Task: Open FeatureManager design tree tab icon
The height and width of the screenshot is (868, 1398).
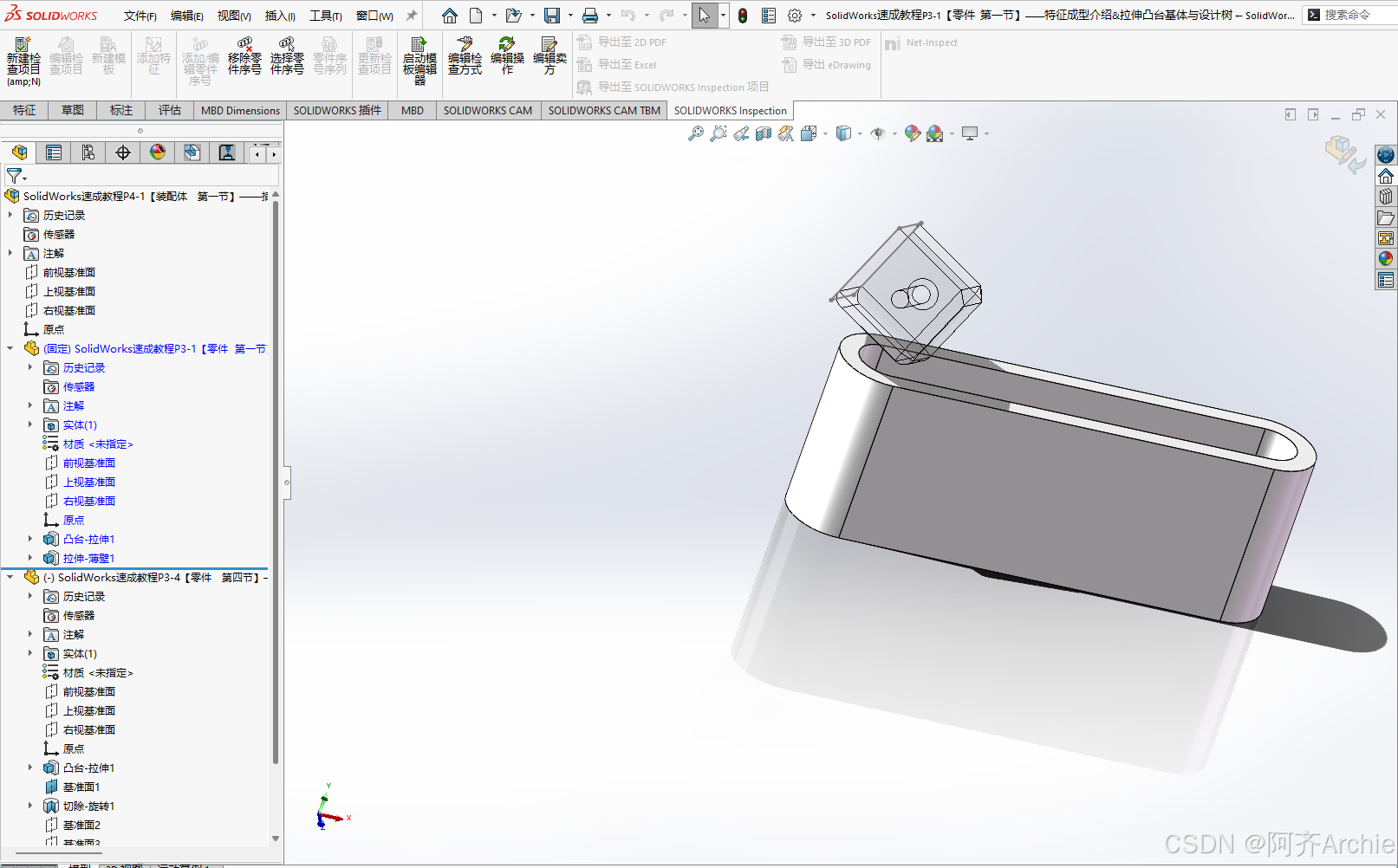Action: (19, 152)
